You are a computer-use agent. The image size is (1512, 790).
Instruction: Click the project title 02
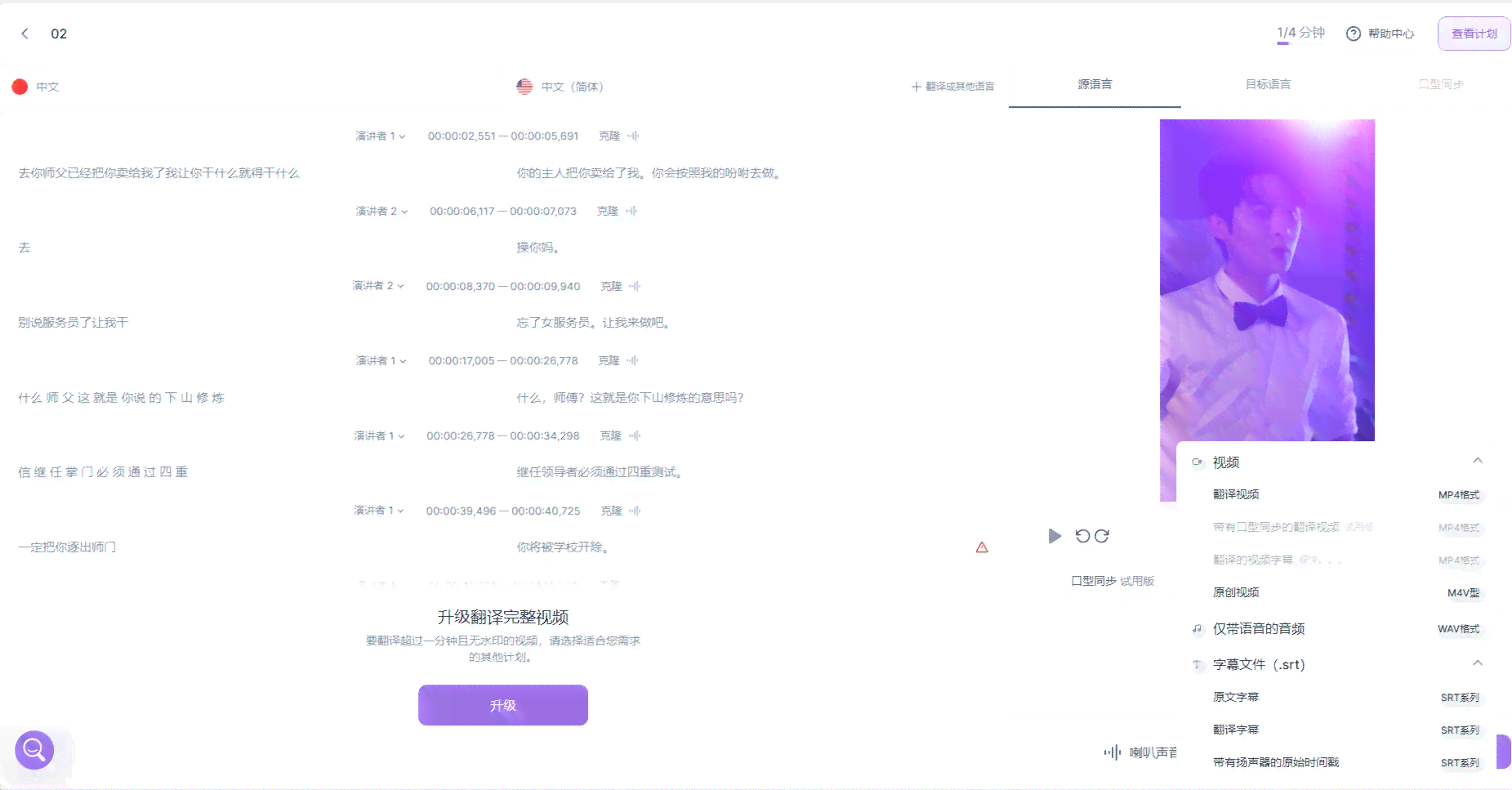[x=59, y=33]
